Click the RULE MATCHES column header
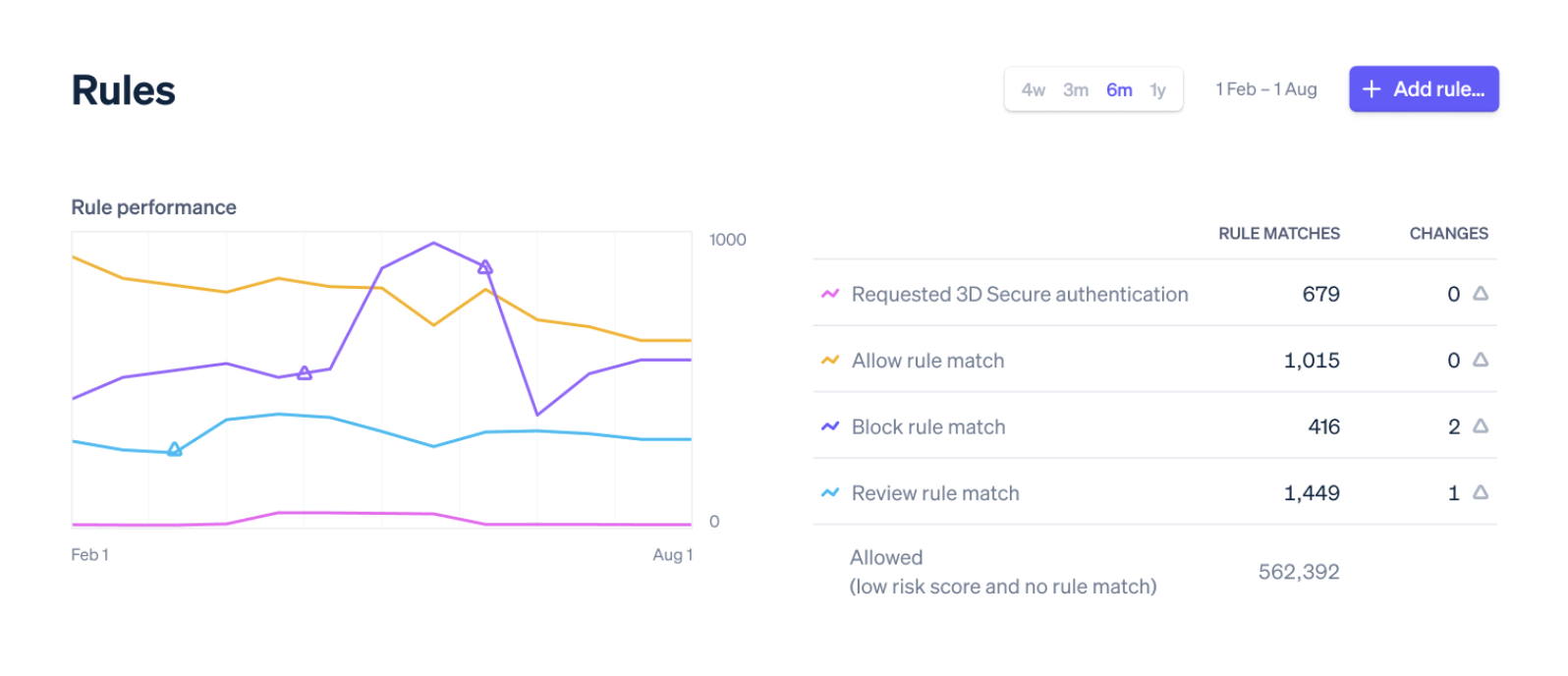Screen dimensions: 1568x676 tap(1279, 234)
